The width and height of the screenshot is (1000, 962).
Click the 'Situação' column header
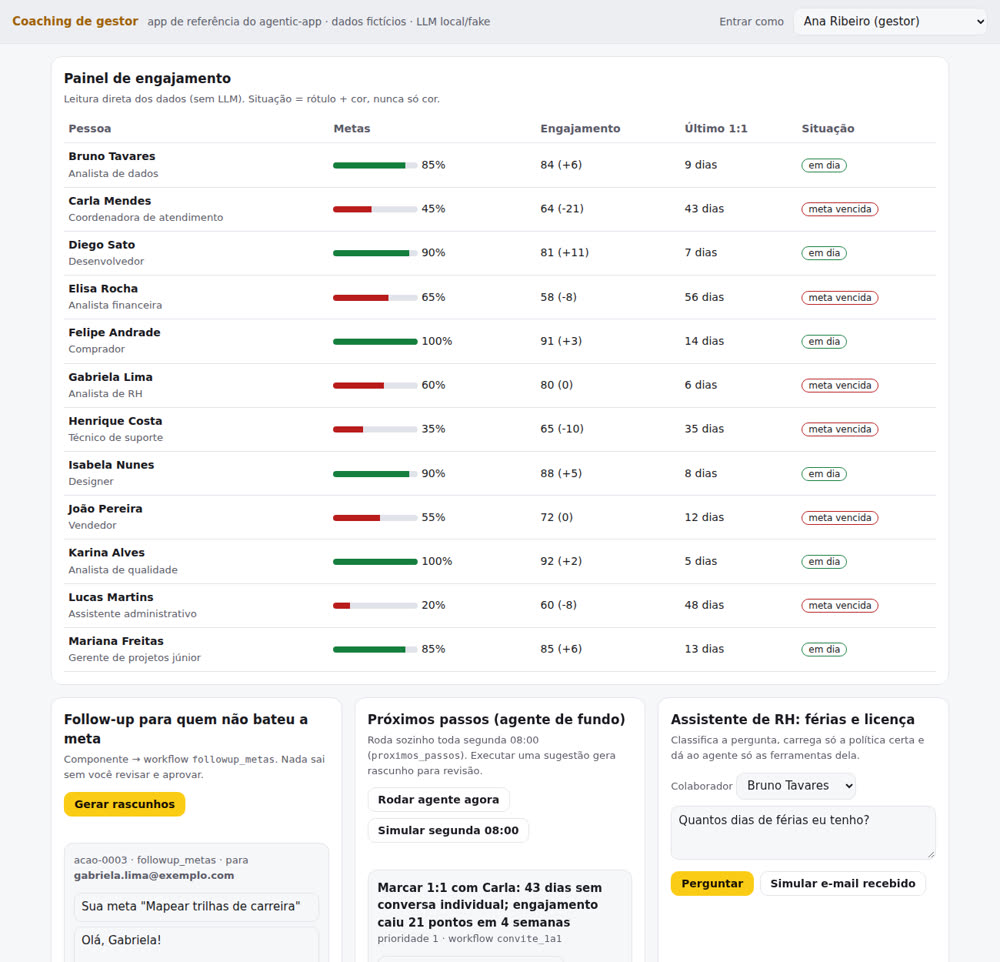pos(828,128)
